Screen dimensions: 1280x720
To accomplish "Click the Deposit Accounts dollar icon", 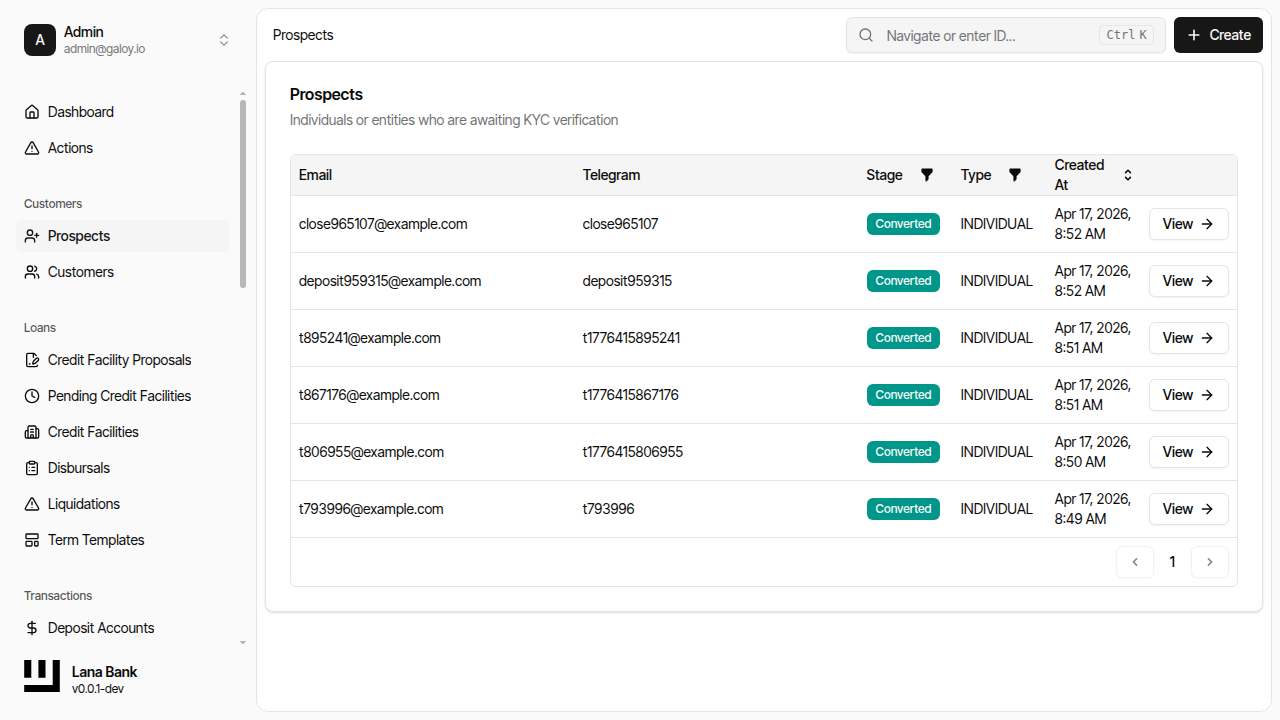I will 32,628.
